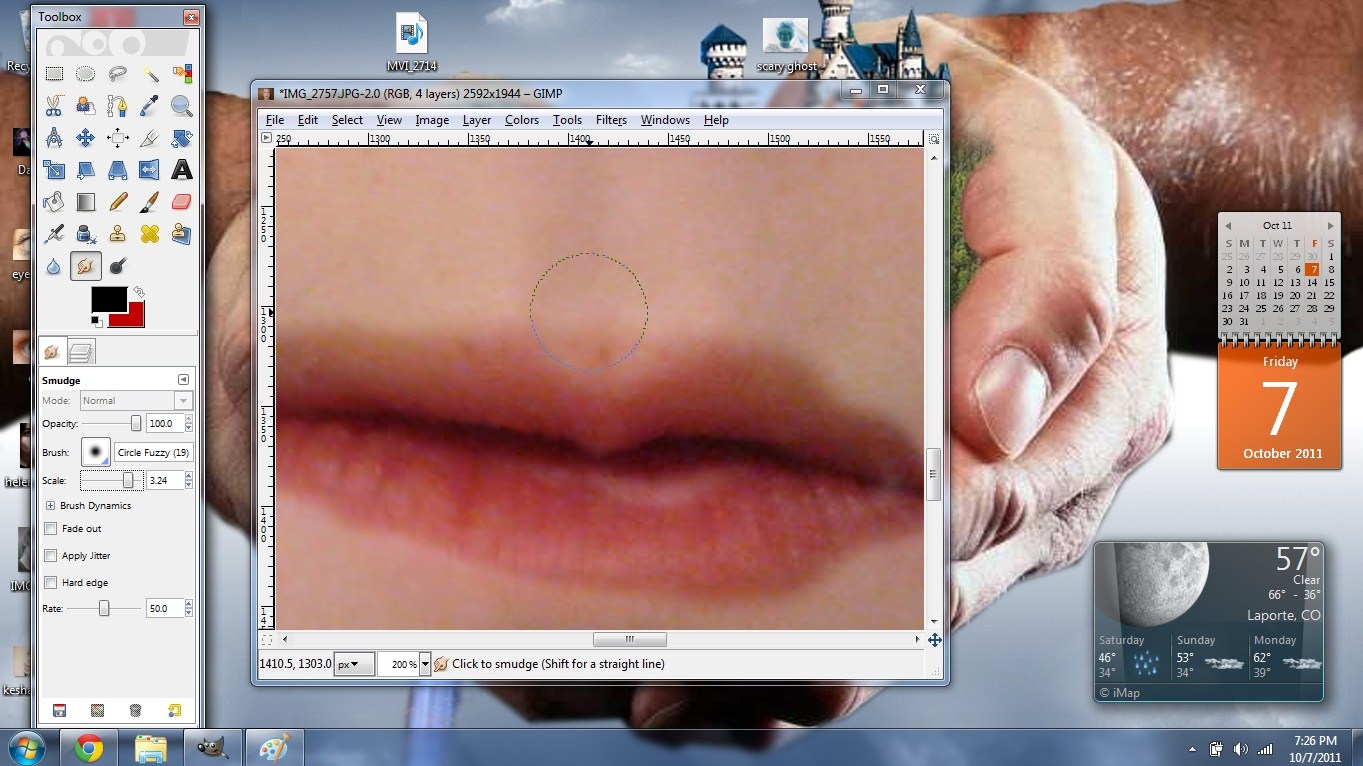Viewport: 1363px width, 766px height.
Task: Increase the Rate value with stepper arrow
Action: click(x=189, y=604)
